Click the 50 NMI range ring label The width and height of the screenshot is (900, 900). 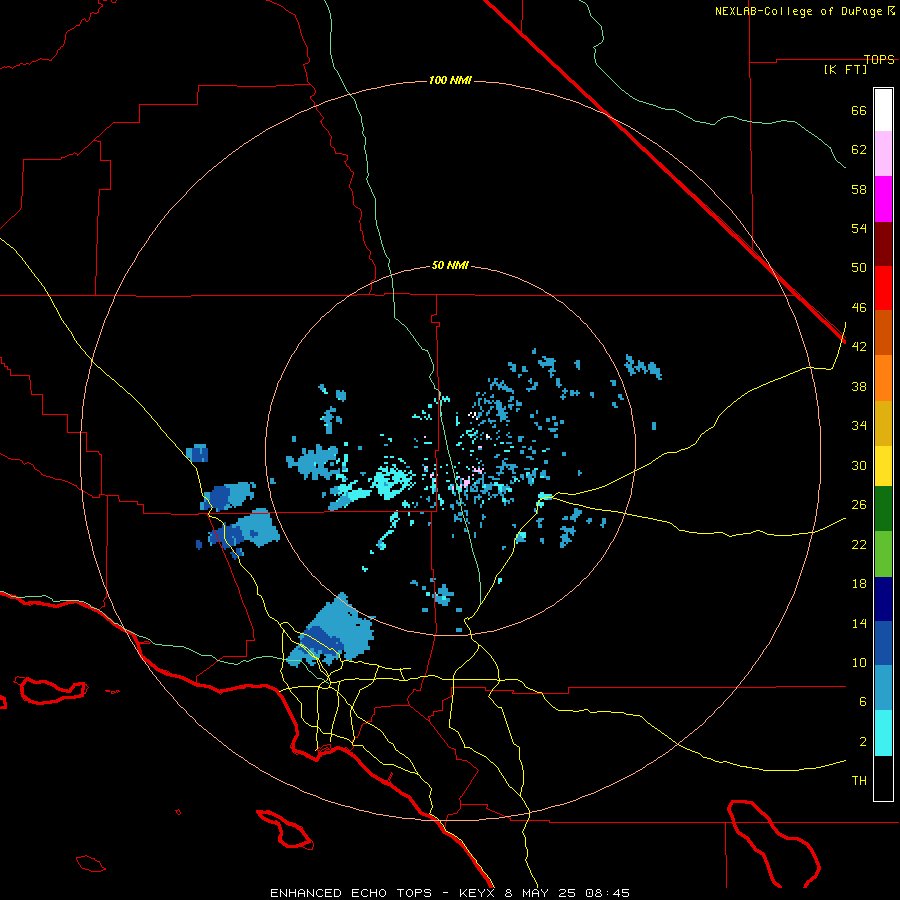pos(450,265)
